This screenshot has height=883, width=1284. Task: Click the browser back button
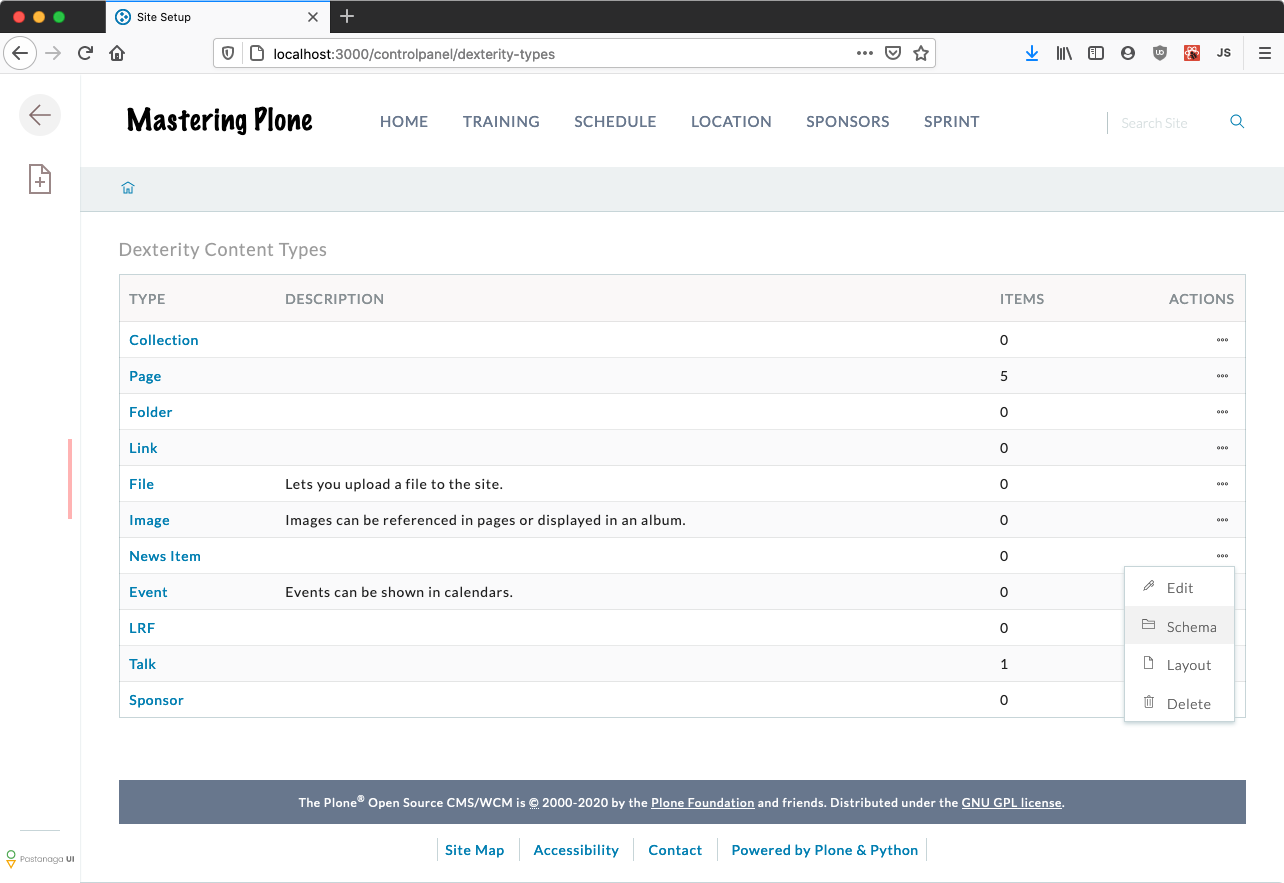[x=20, y=53]
